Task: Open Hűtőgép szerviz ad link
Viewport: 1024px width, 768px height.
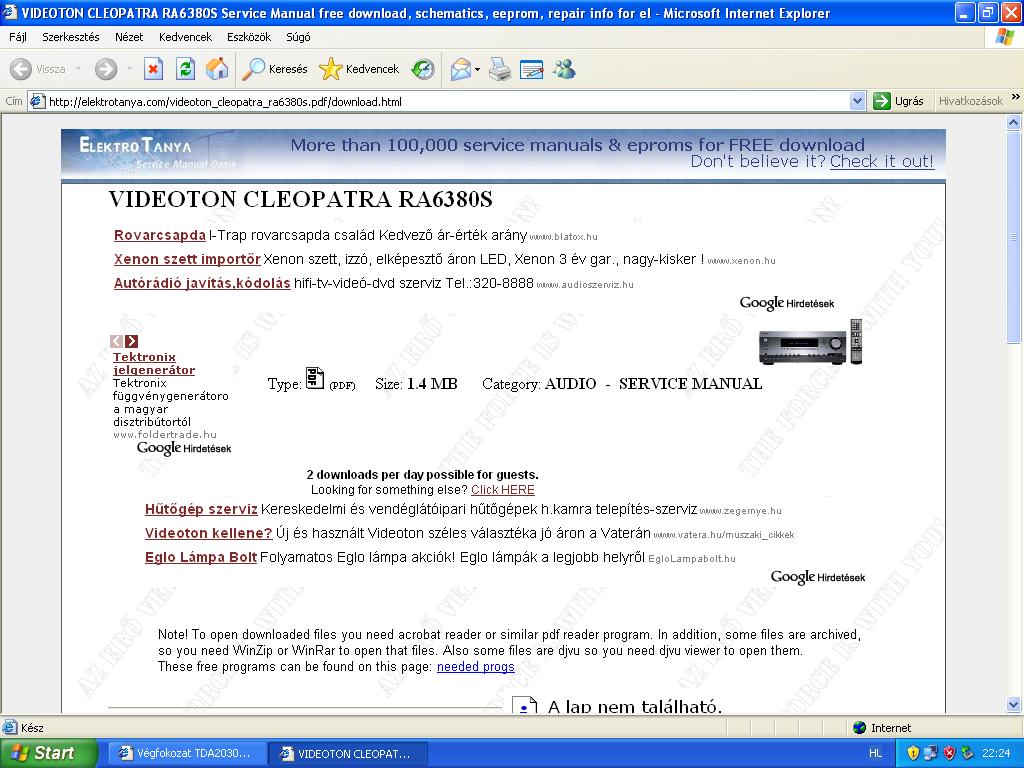Action: [x=201, y=509]
